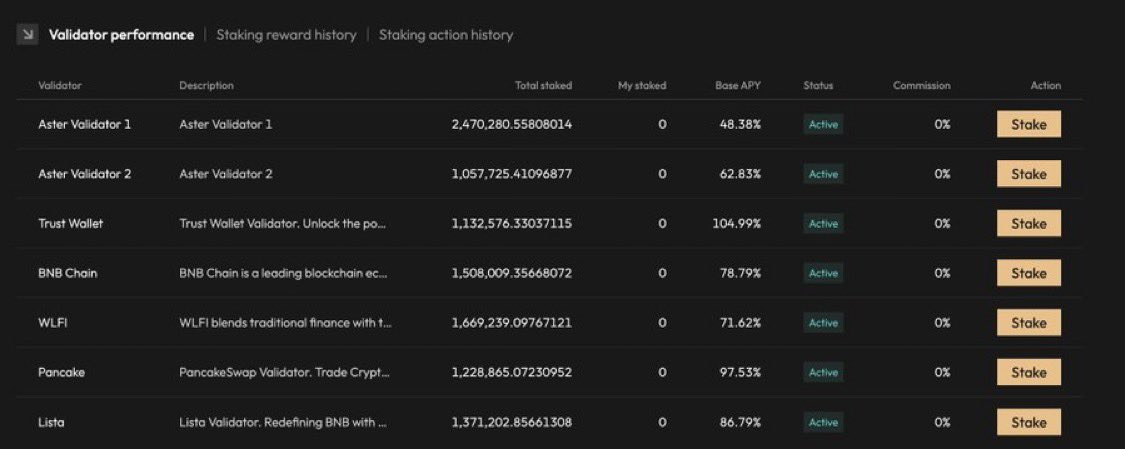Click total staked value 1,508,009.35668072
Screen dimensions: 1125x449
tap(512, 273)
